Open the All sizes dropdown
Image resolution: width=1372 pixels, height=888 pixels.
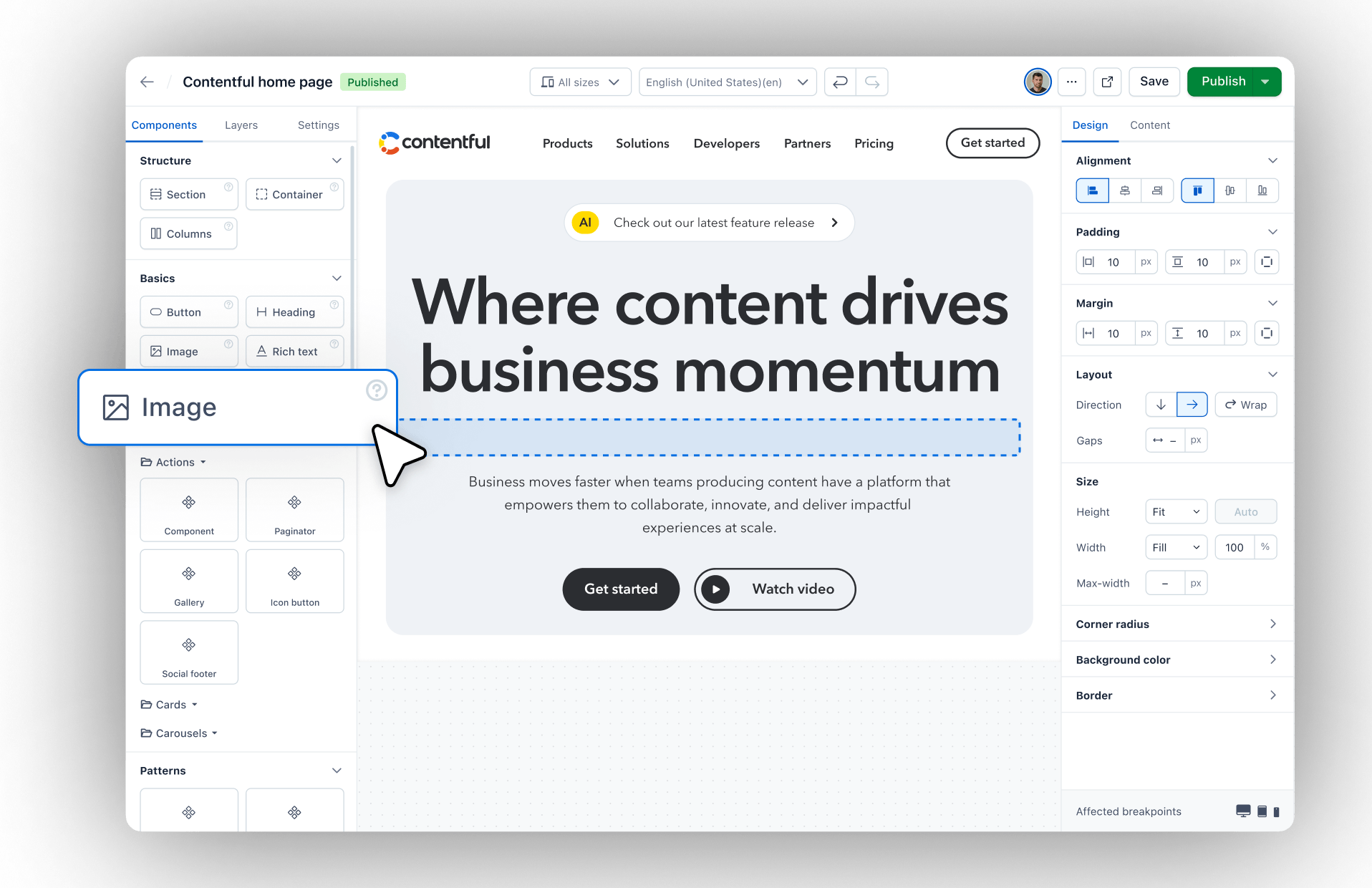[x=581, y=82]
